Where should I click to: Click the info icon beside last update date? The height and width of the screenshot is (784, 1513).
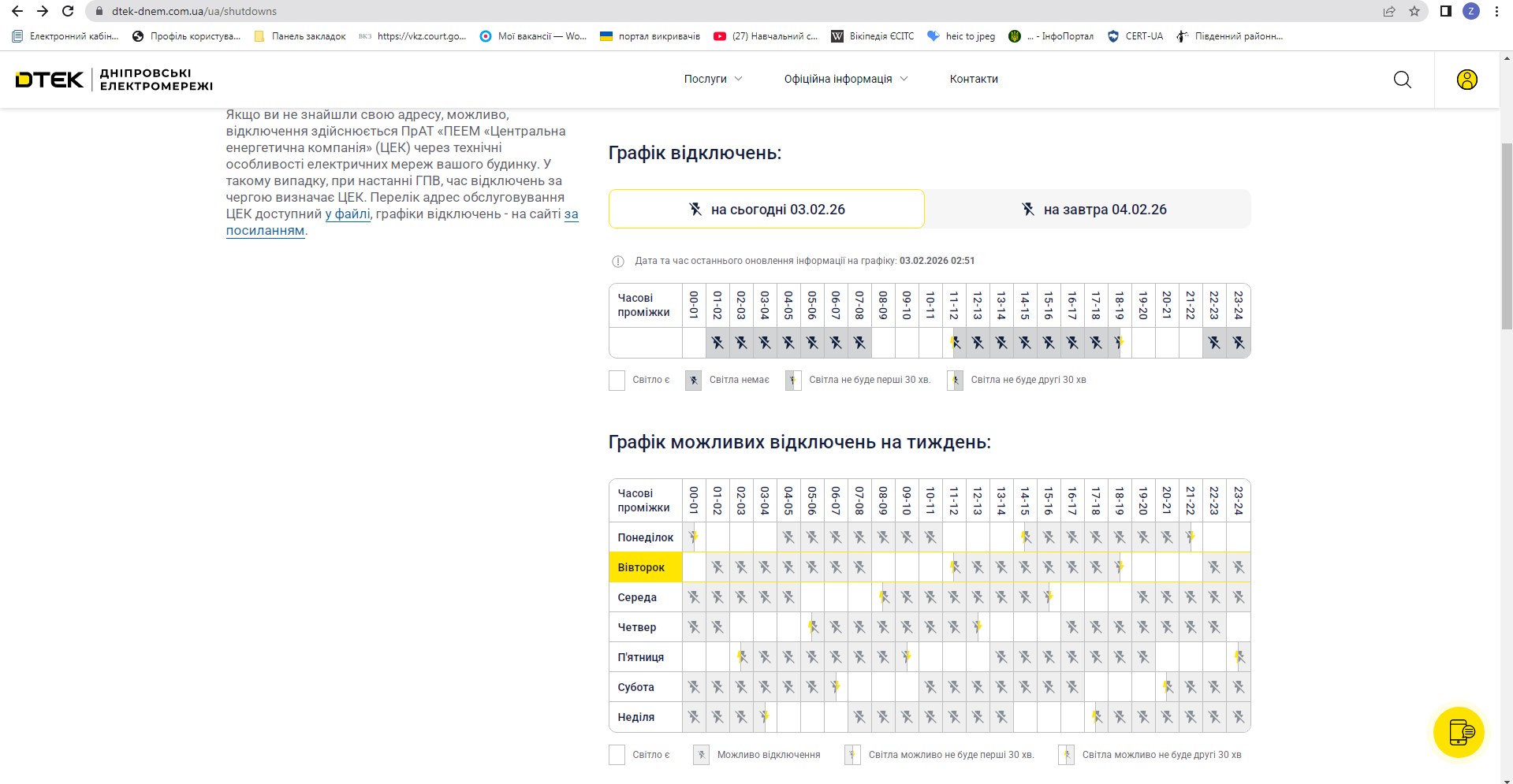618,262
